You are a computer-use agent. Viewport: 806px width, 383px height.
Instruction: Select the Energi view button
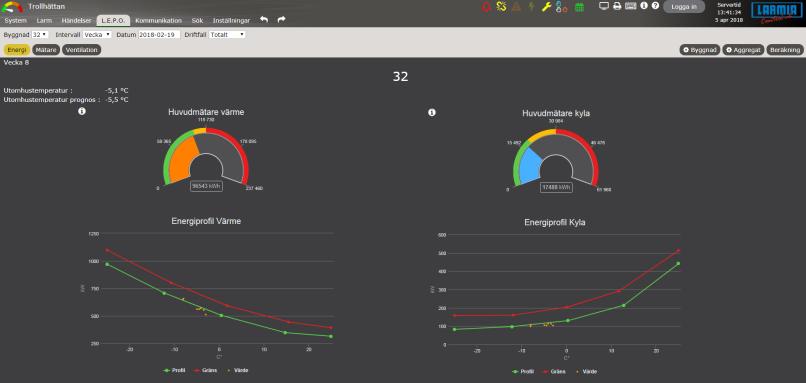pos(16,50)
